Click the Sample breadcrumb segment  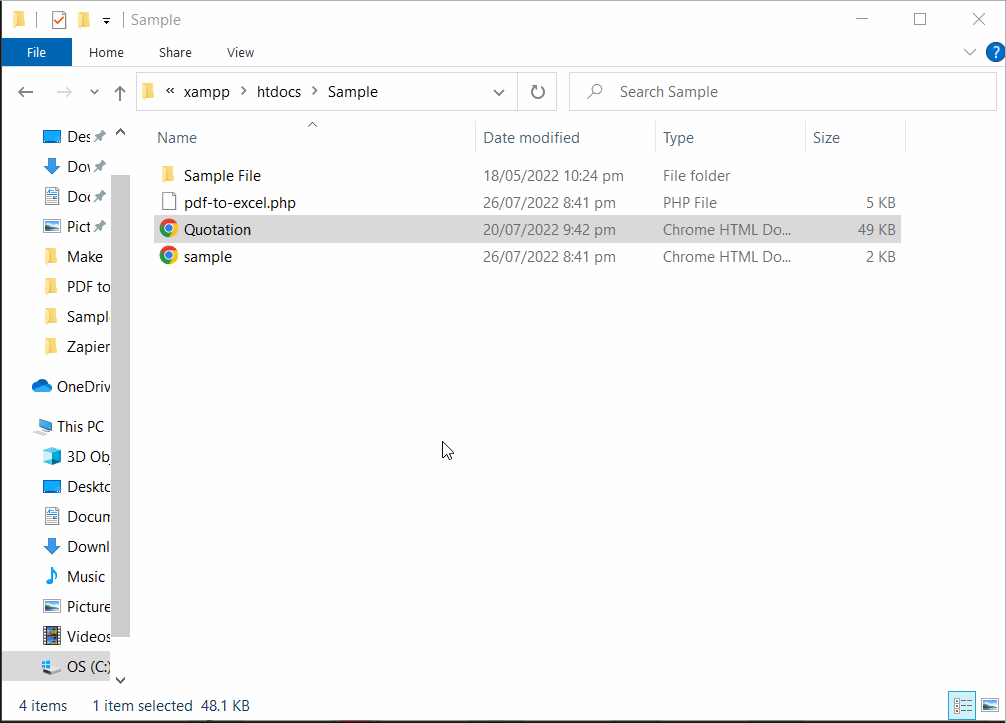tap(353, 92)
